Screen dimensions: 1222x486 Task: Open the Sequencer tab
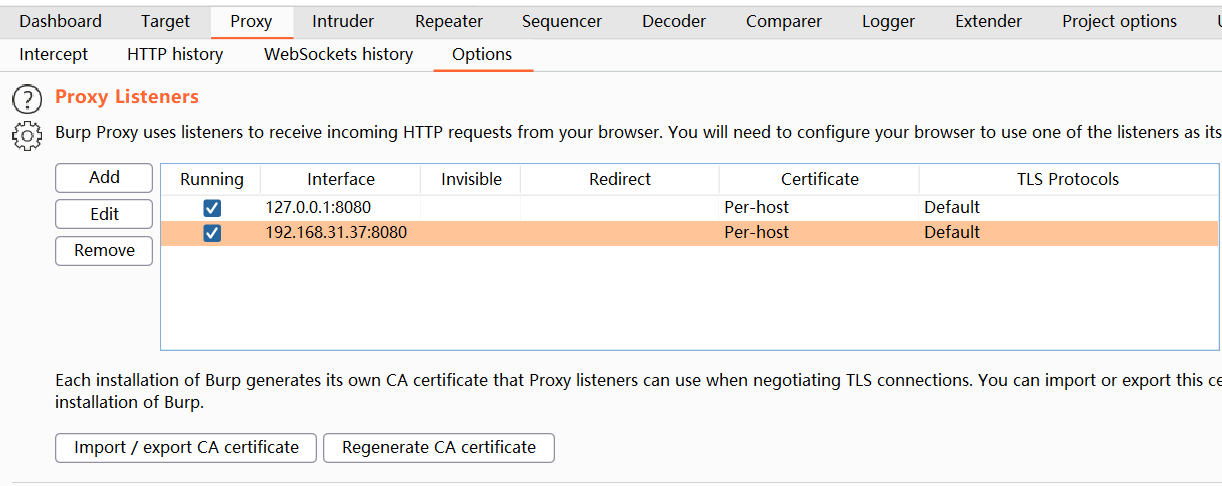click(562, 21)
